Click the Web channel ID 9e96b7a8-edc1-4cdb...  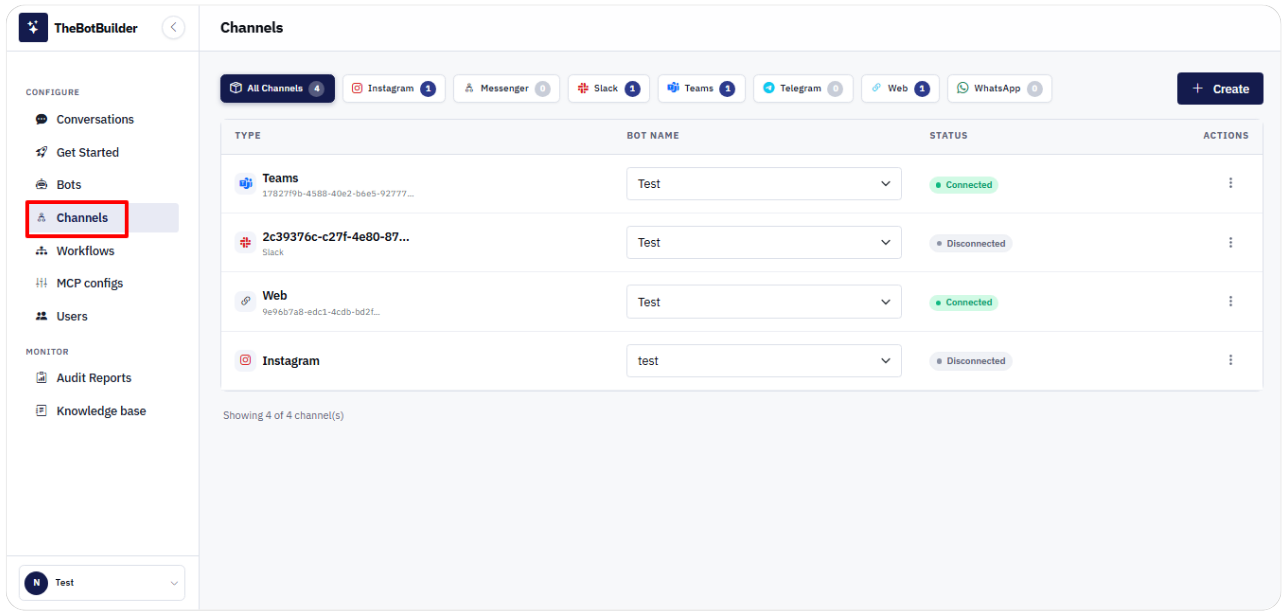click(321, 312)
